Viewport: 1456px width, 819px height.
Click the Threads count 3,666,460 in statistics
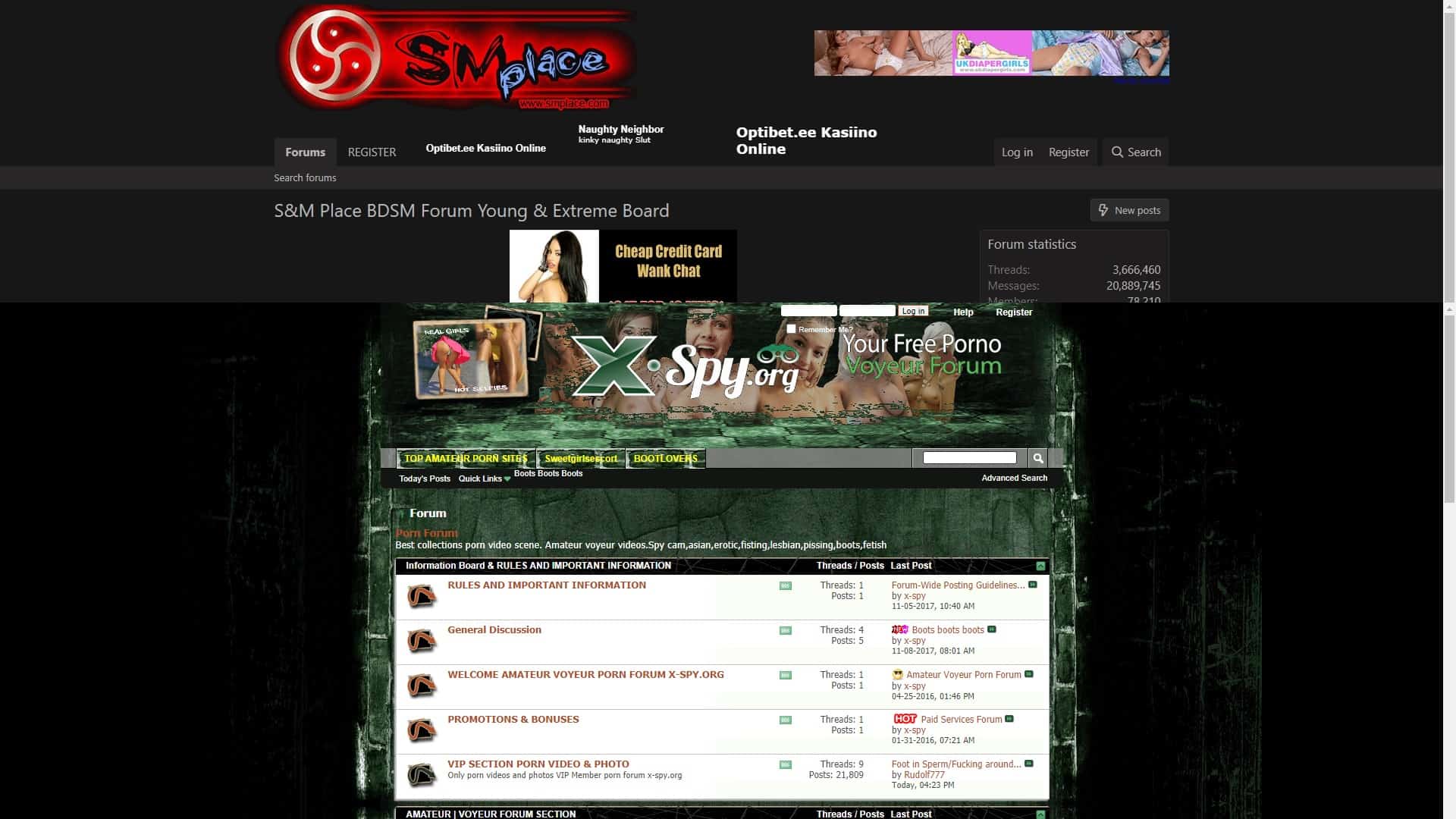(x=1136, y=270)
